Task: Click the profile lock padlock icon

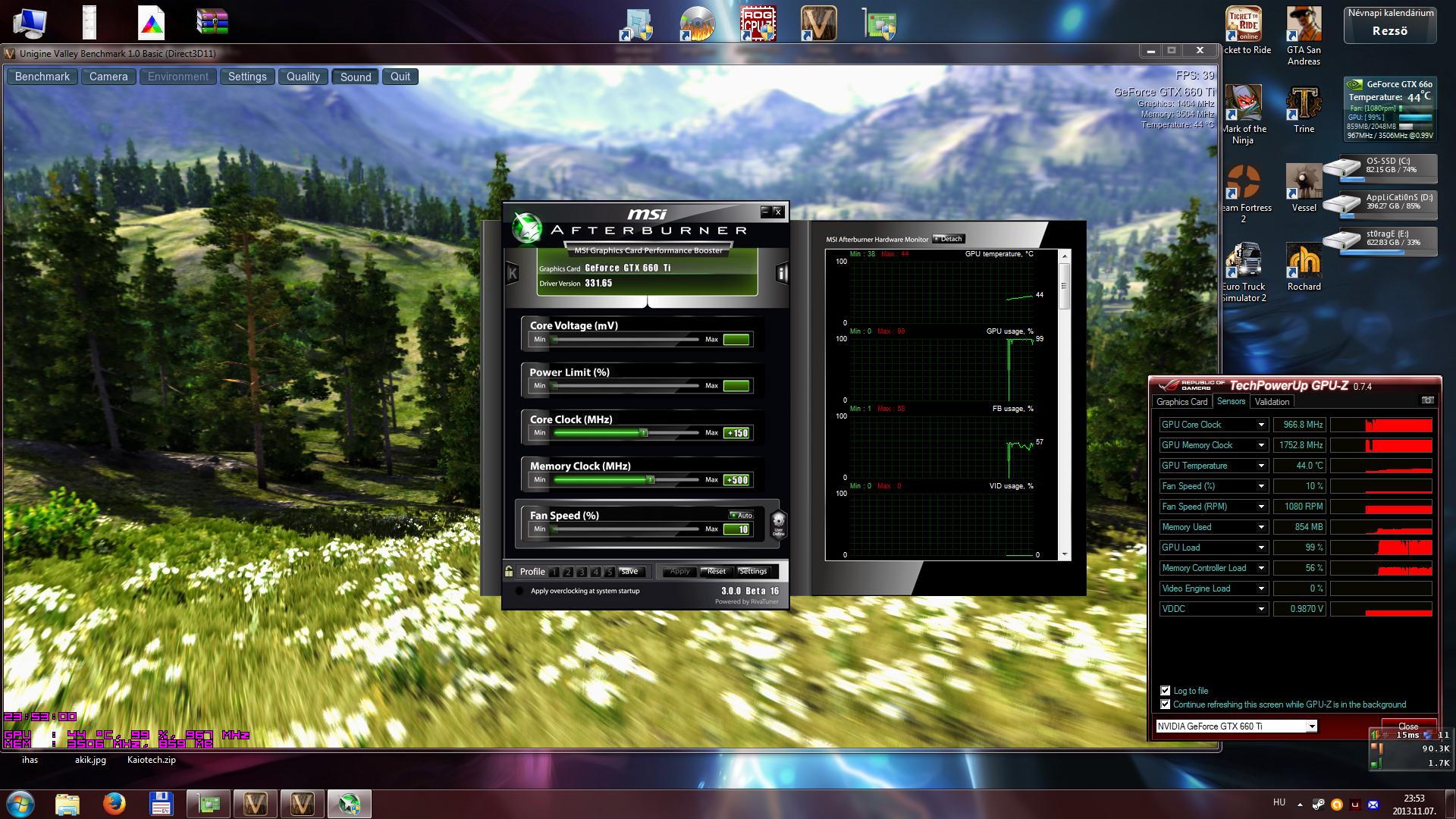Action: [509, 571]
